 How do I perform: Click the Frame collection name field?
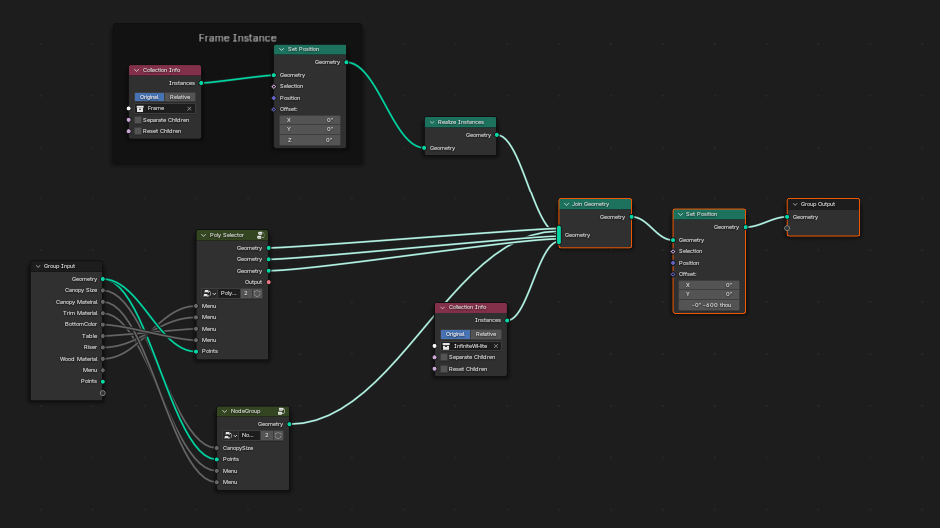point(165,108)
